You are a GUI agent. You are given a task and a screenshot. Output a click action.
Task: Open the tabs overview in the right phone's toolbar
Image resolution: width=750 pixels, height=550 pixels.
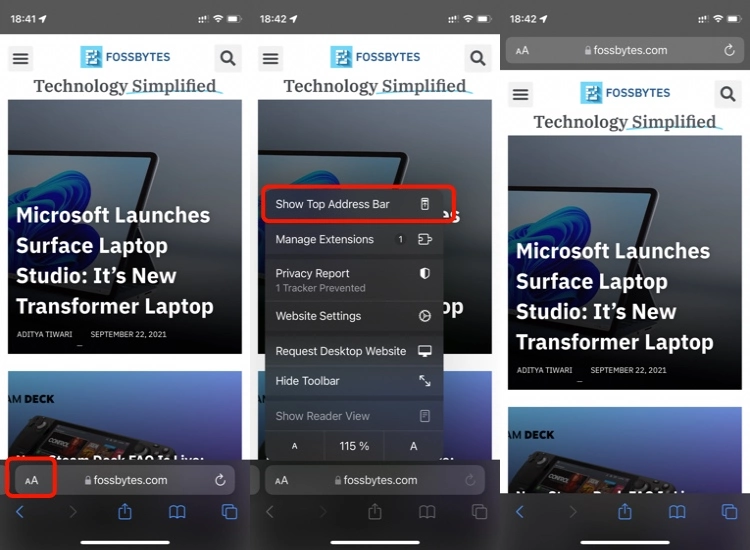pos(729,512)
